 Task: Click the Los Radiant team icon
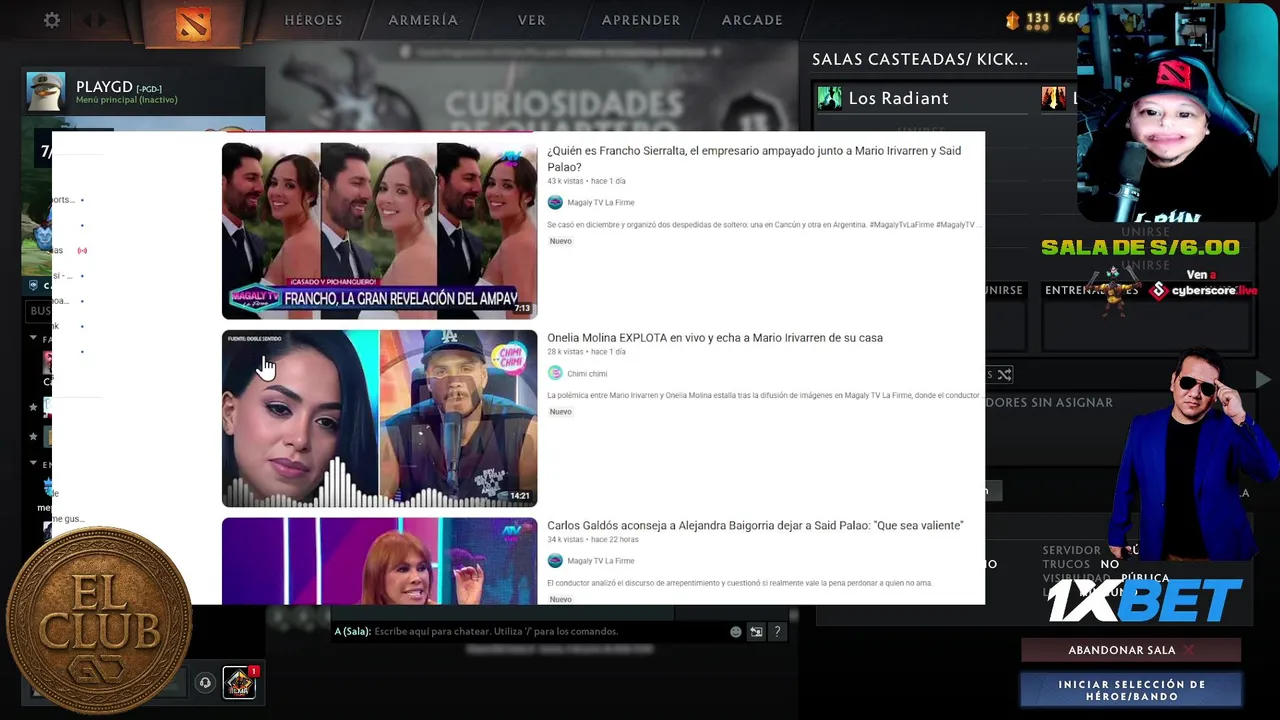(829, 98)
